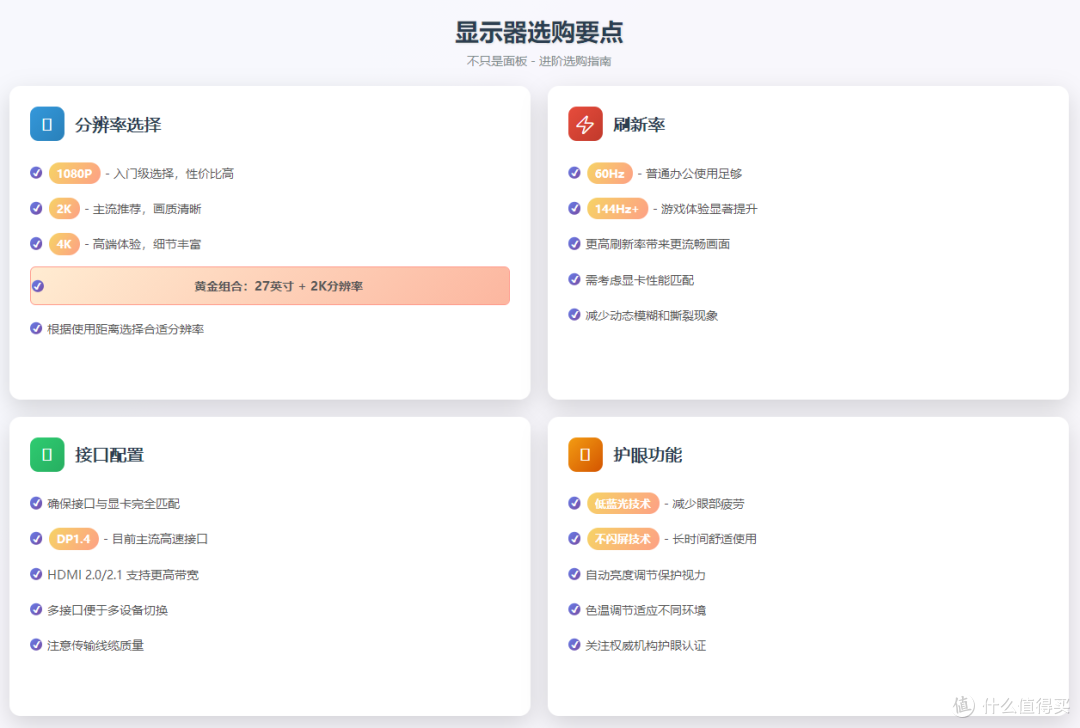
Task: Click the text 主流推荐，画质清晰
Action: (147, 209)
